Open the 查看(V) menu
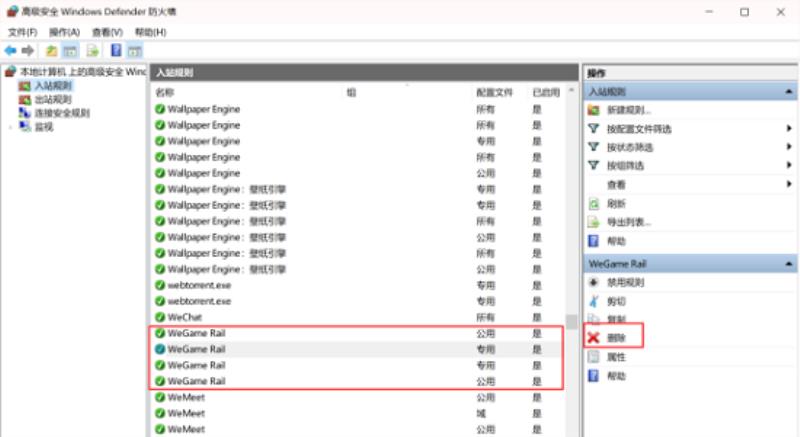 (107, 32)
